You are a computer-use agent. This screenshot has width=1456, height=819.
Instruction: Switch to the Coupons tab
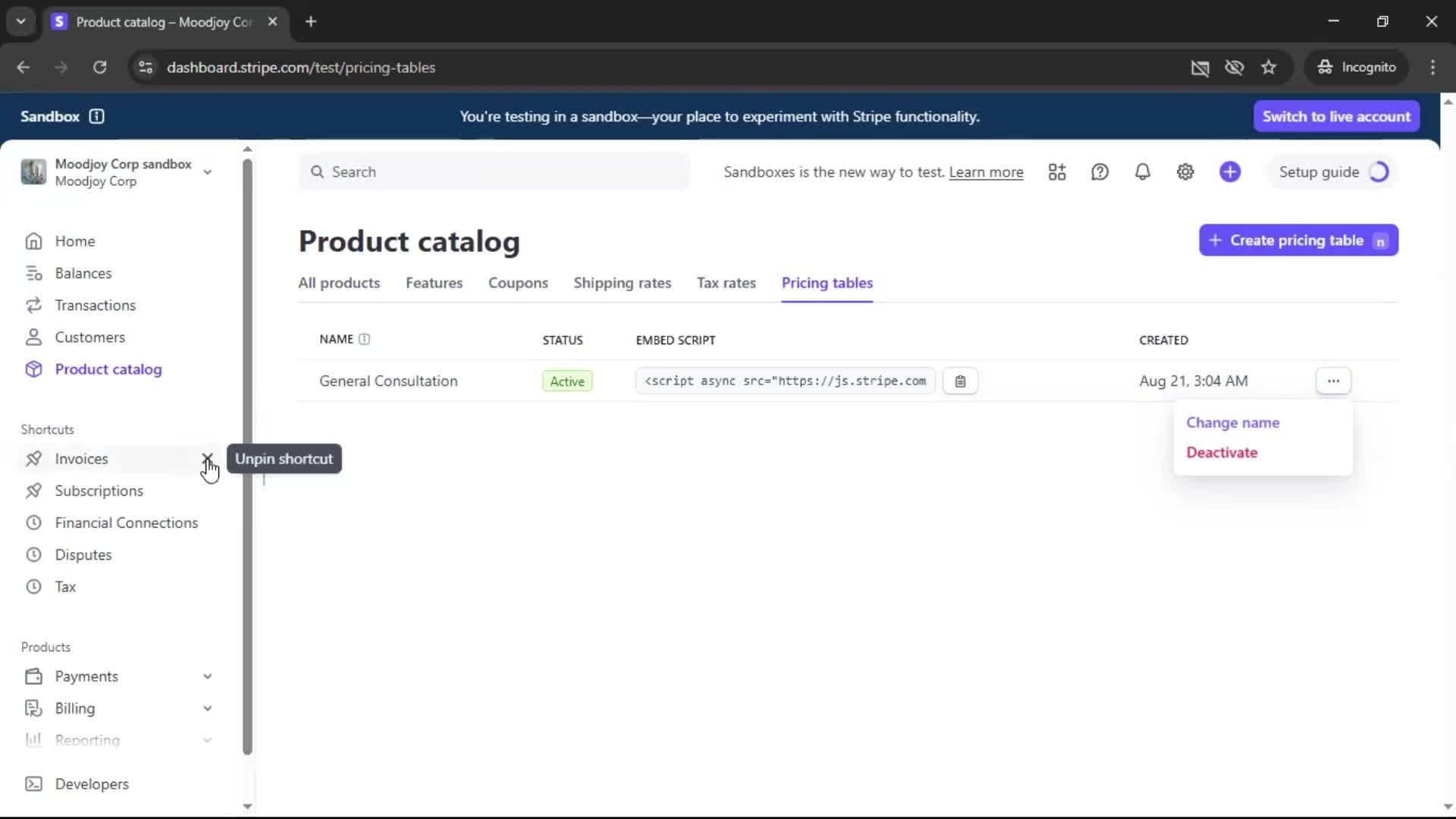[518, 283]
